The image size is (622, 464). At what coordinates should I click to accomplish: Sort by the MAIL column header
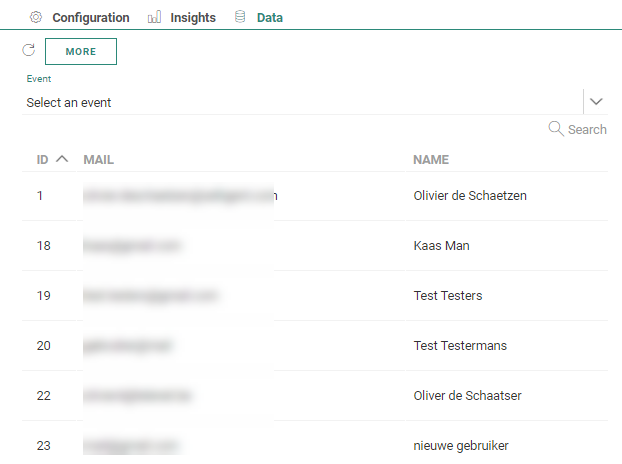click(101, 159)
